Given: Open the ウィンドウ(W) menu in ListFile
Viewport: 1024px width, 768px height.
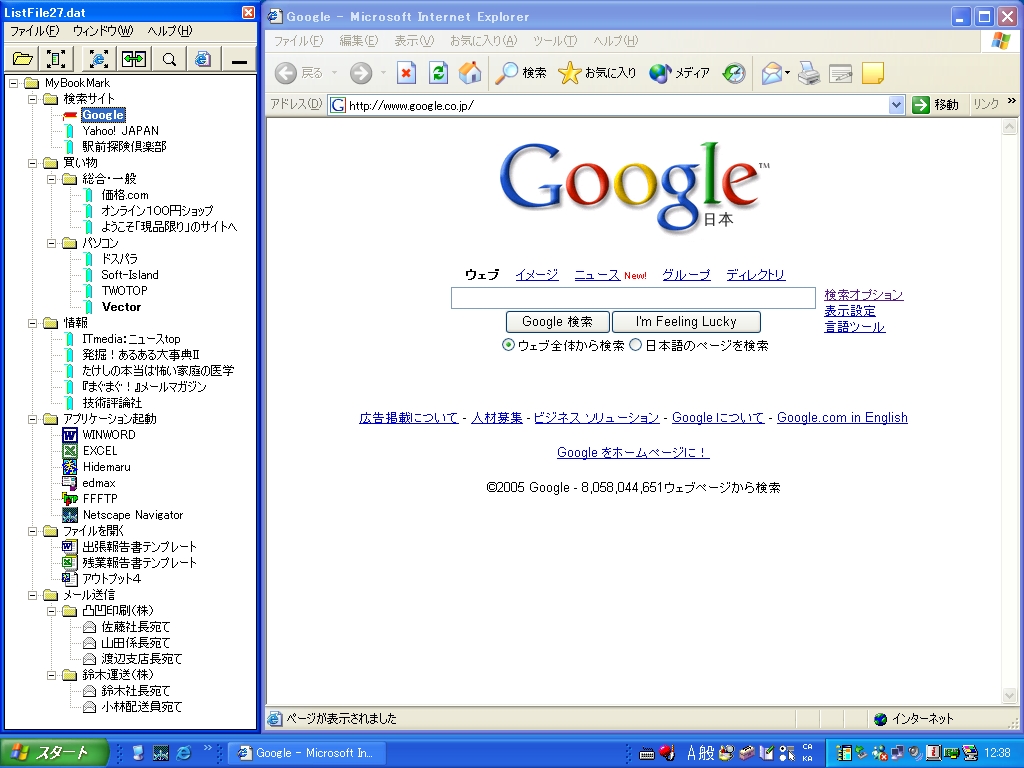Looking at the screenshot, I should point(103,31).
